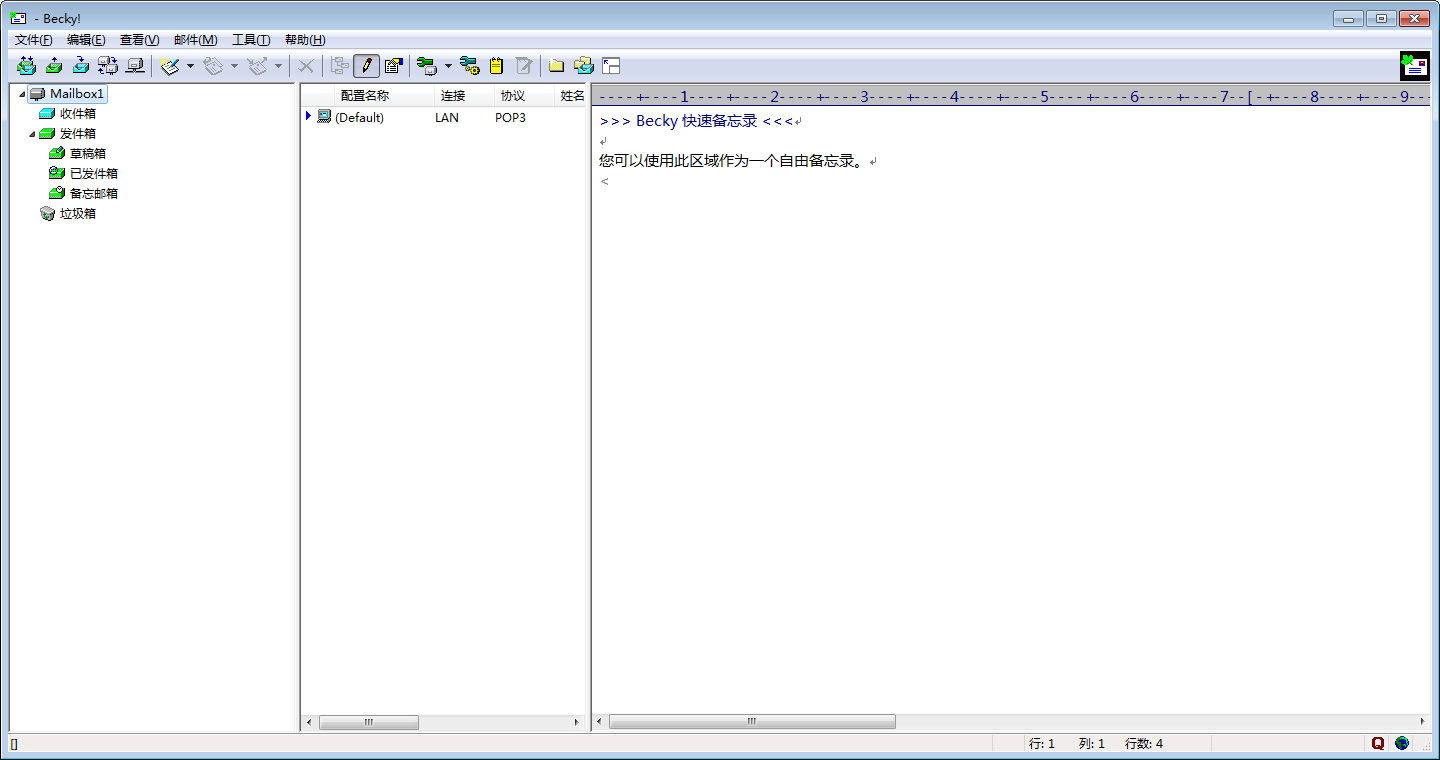
Task: Click the column ruler above the memo
Action: pyautogui.click(x=1011, y=96)
